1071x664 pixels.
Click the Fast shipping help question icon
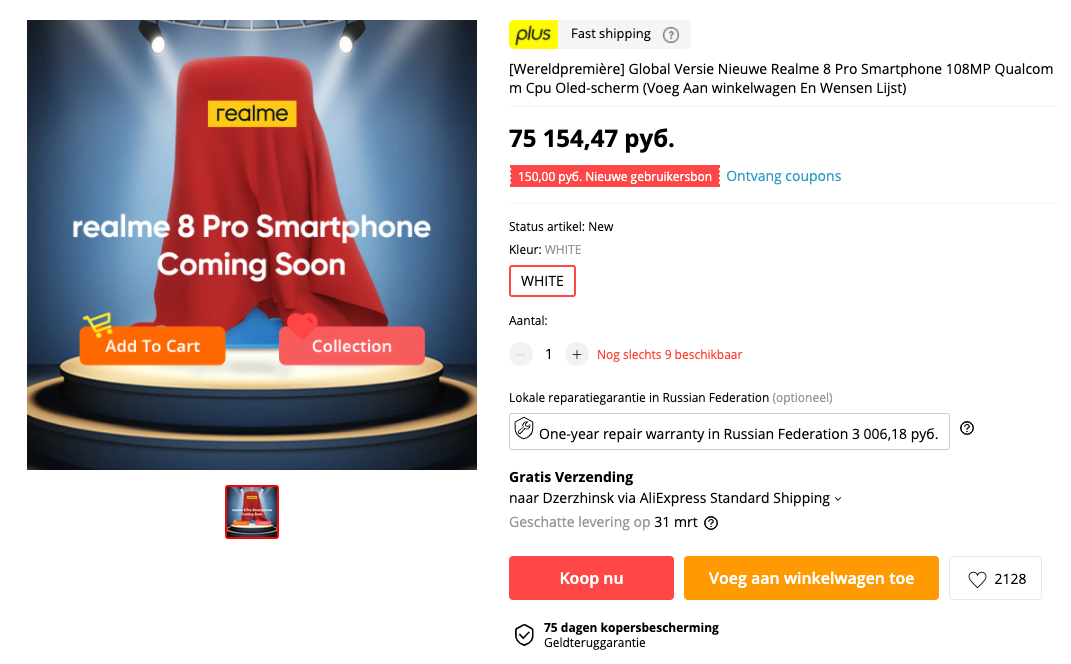(671, 35)
